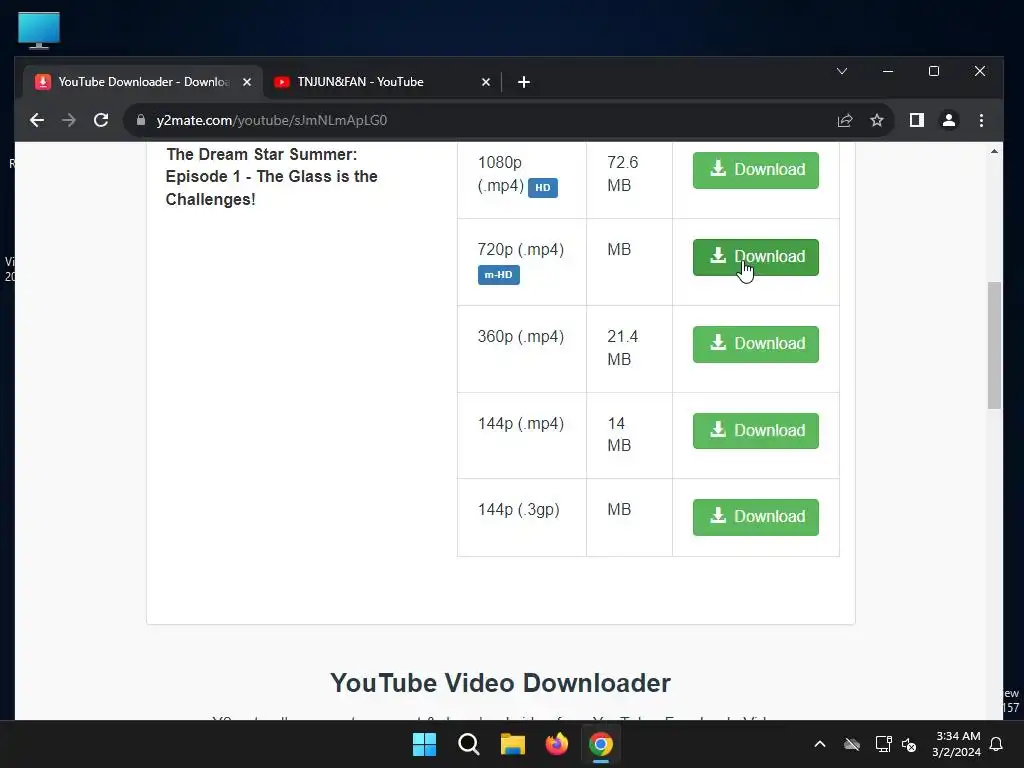Bookmark this page with the star icon
1024x768 pixels.
tap(877, 120)
